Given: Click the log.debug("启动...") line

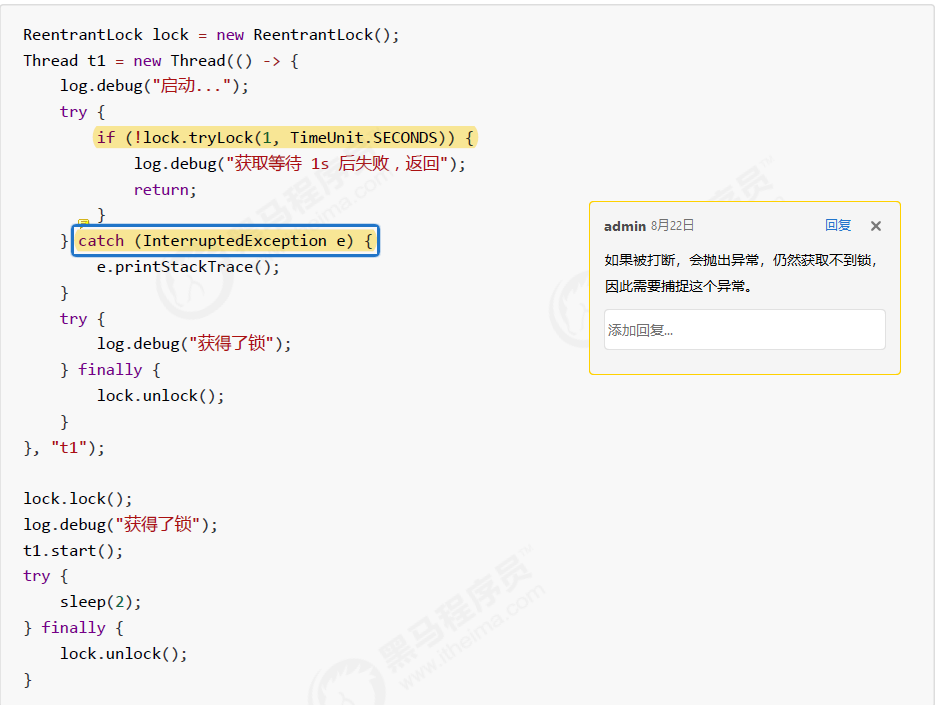Looking at the screenshot, I should click(x=154, y=86).
